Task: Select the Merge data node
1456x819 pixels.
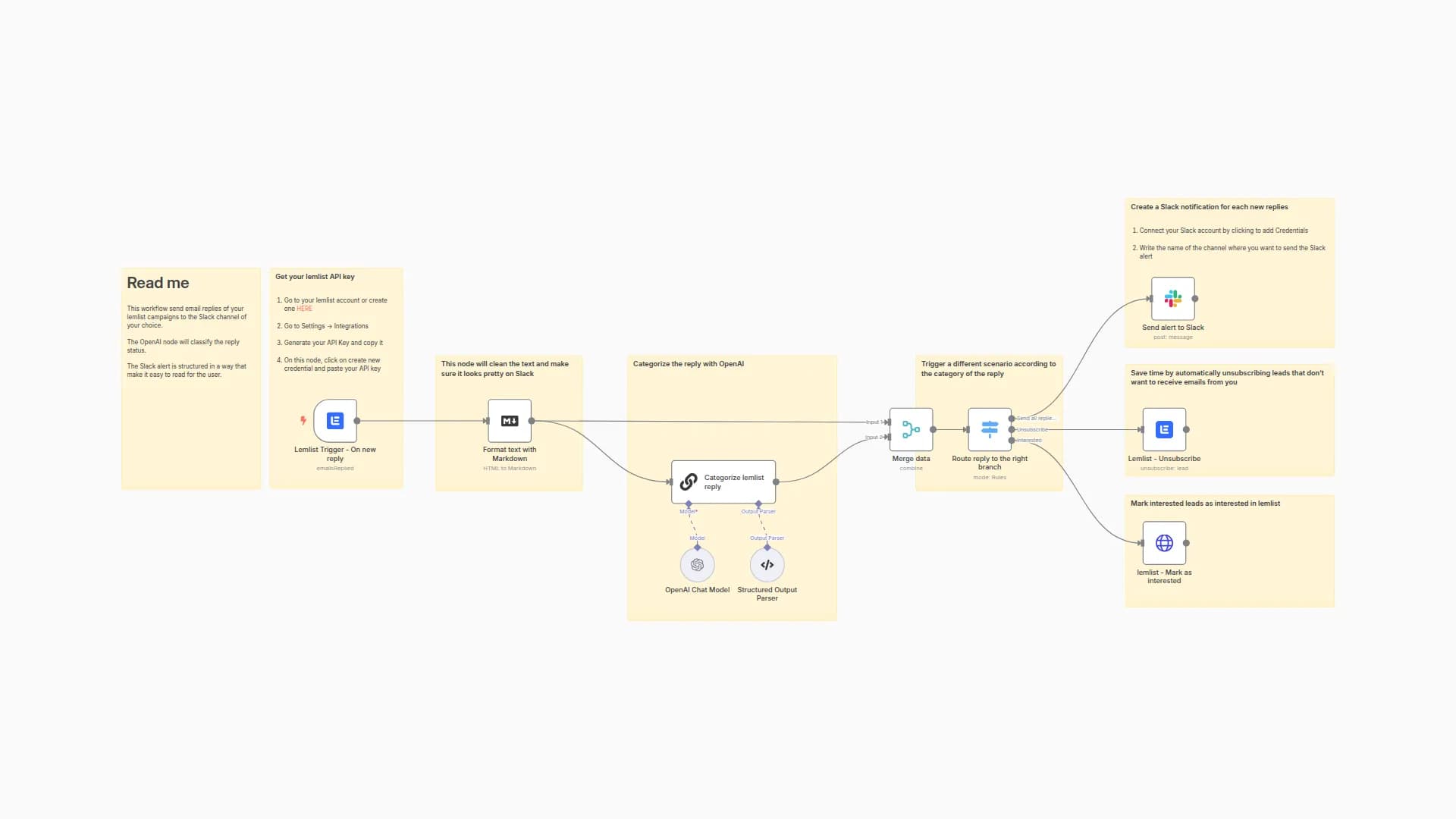Action: pyautogui.click(x=911, y=430)
